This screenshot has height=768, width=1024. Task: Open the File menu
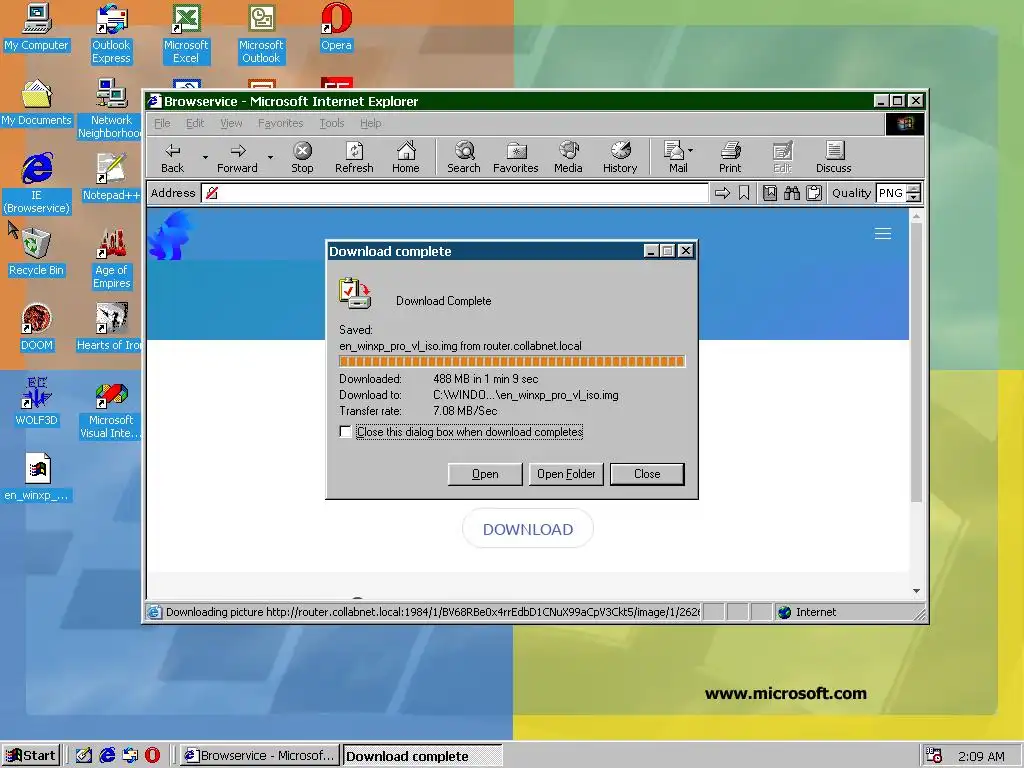[x=162, y=123]
